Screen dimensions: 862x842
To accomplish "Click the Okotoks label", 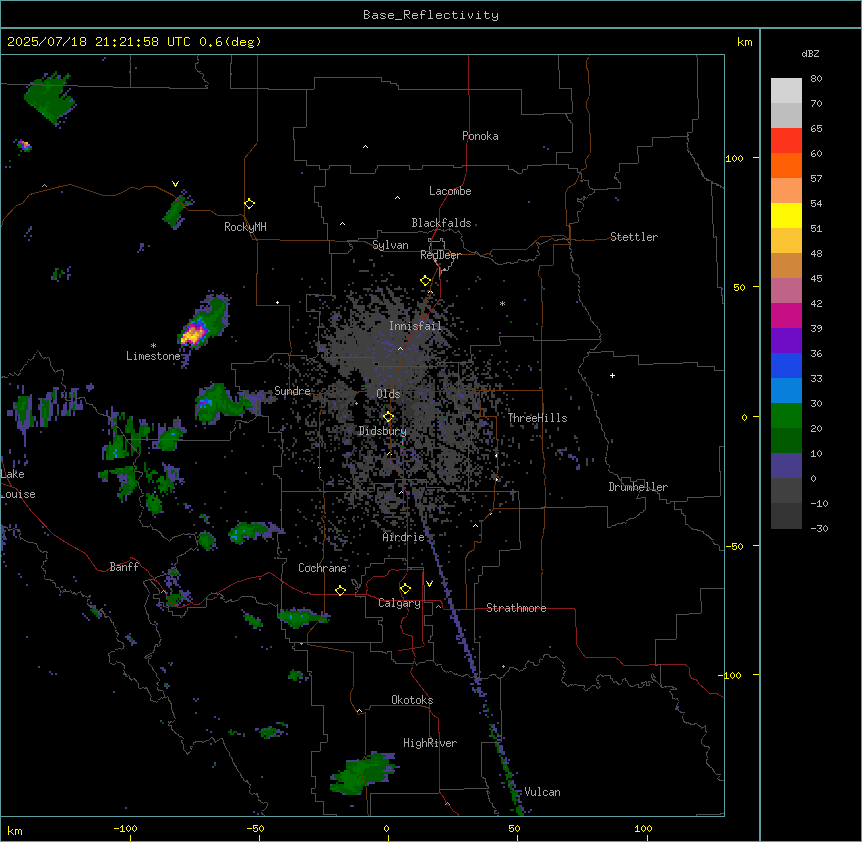I will [412, 700].
